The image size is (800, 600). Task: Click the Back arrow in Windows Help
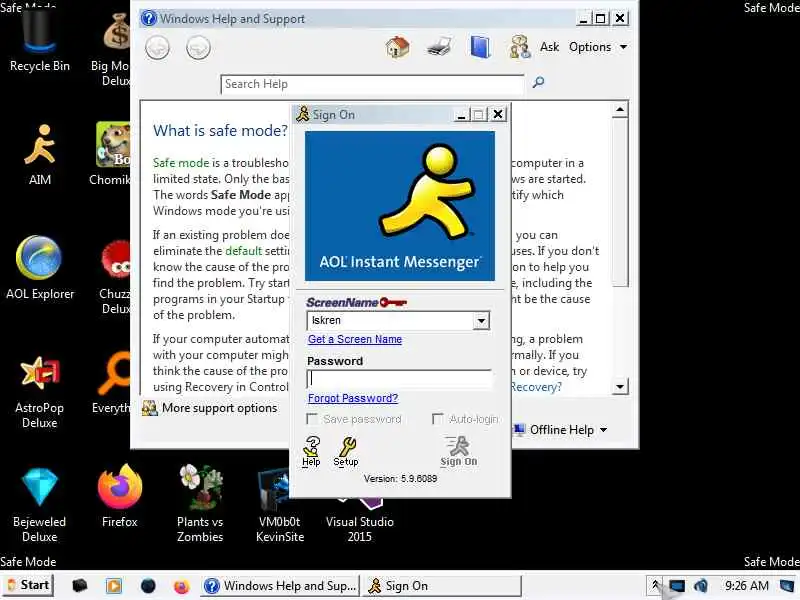click(157, 48)
